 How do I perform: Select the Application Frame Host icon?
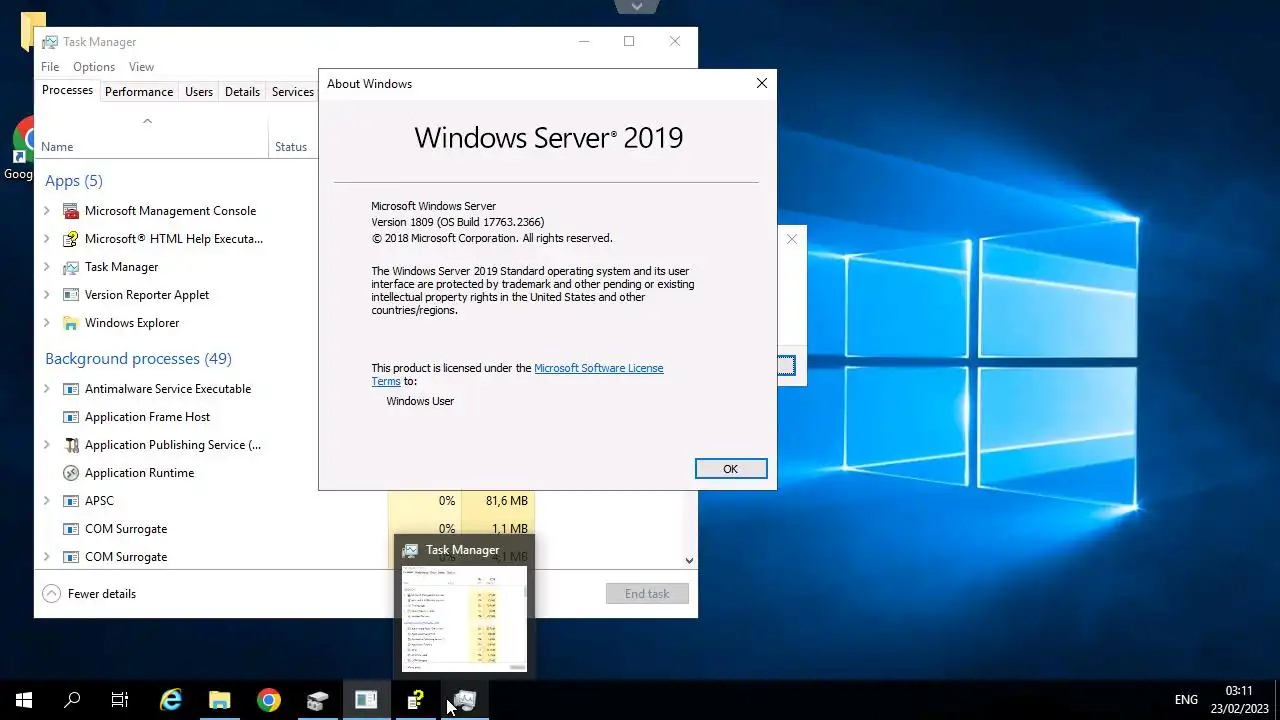pyautogui.click(x=71, y=417)
